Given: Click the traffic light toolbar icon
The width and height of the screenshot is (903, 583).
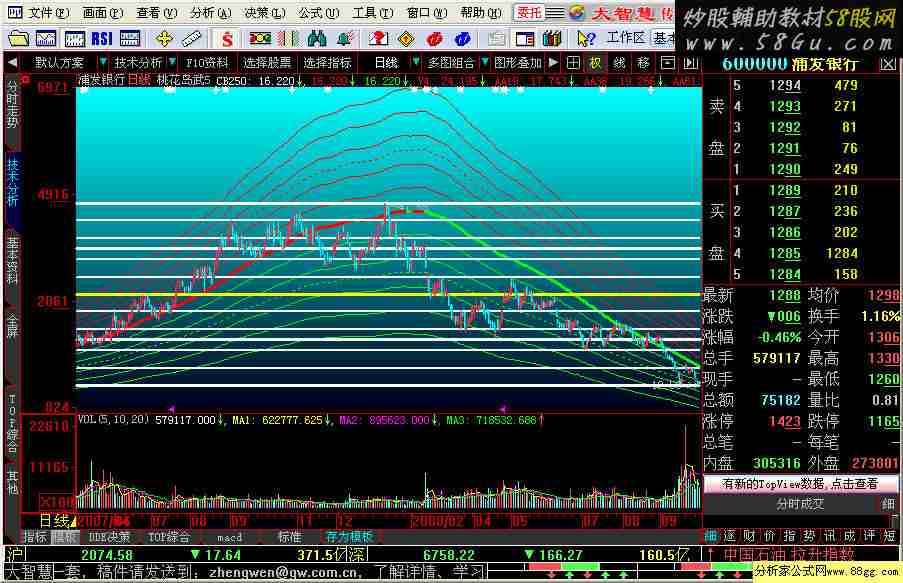Looking at the screenshot, I should (260, 39).
